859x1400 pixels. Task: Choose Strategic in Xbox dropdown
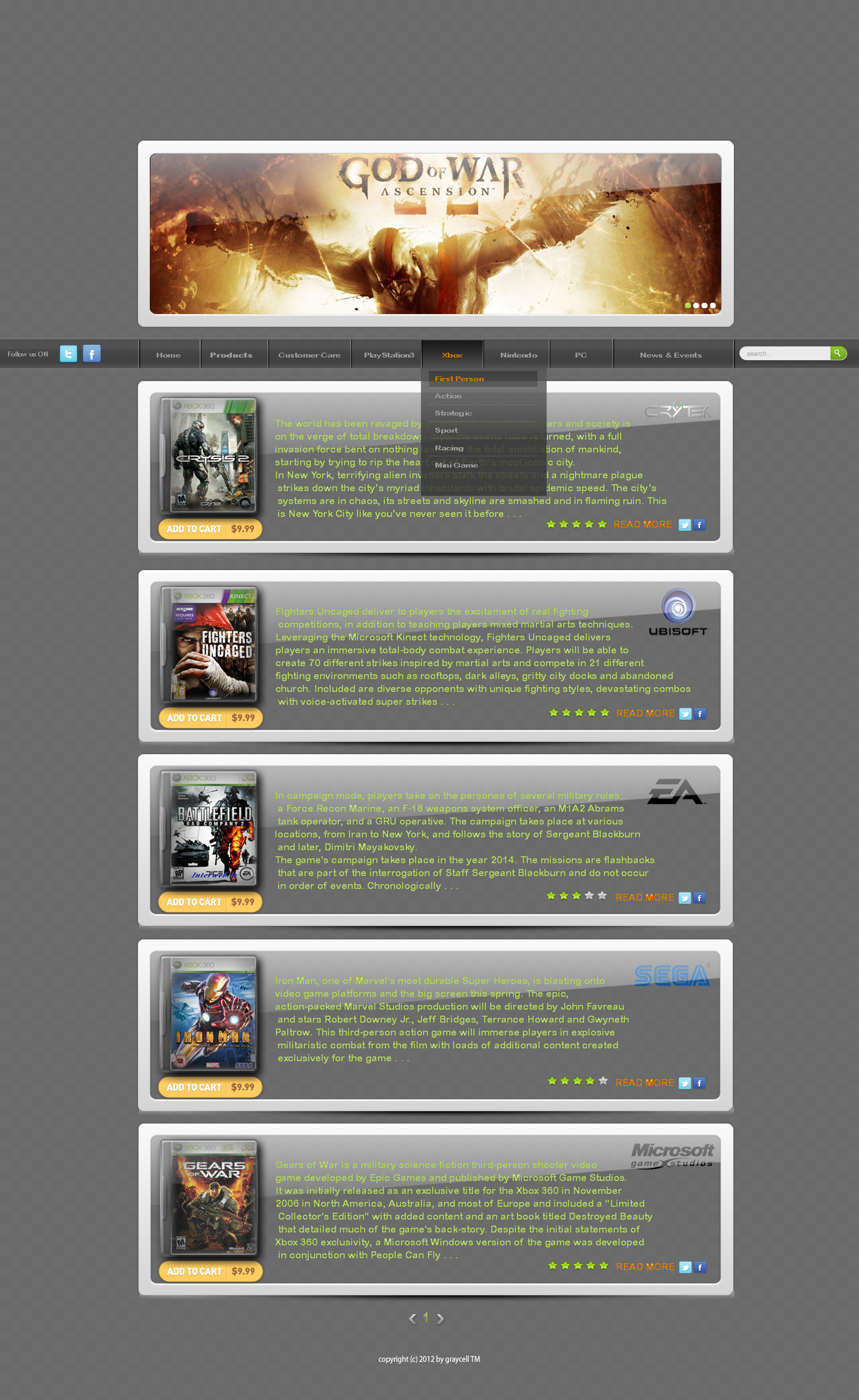[483, 413]
